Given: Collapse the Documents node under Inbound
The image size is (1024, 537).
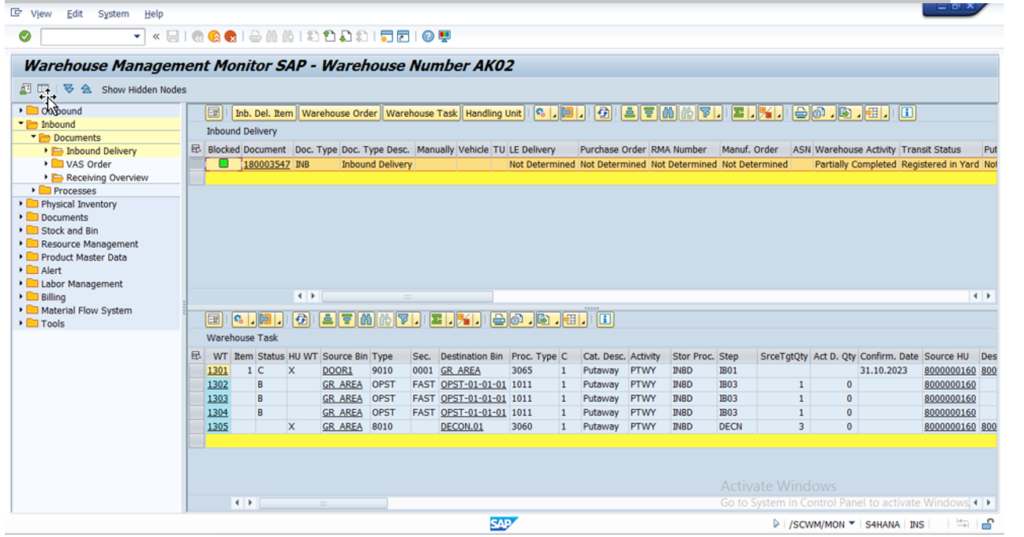Looking at the screenshot, I should pos(33,137).
